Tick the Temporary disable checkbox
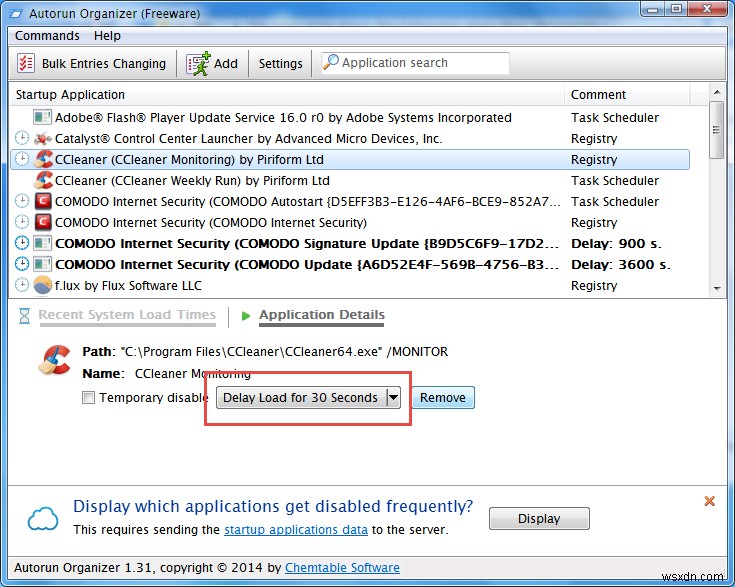This screenshot has width=735, height=587. [x=88, y=398]
